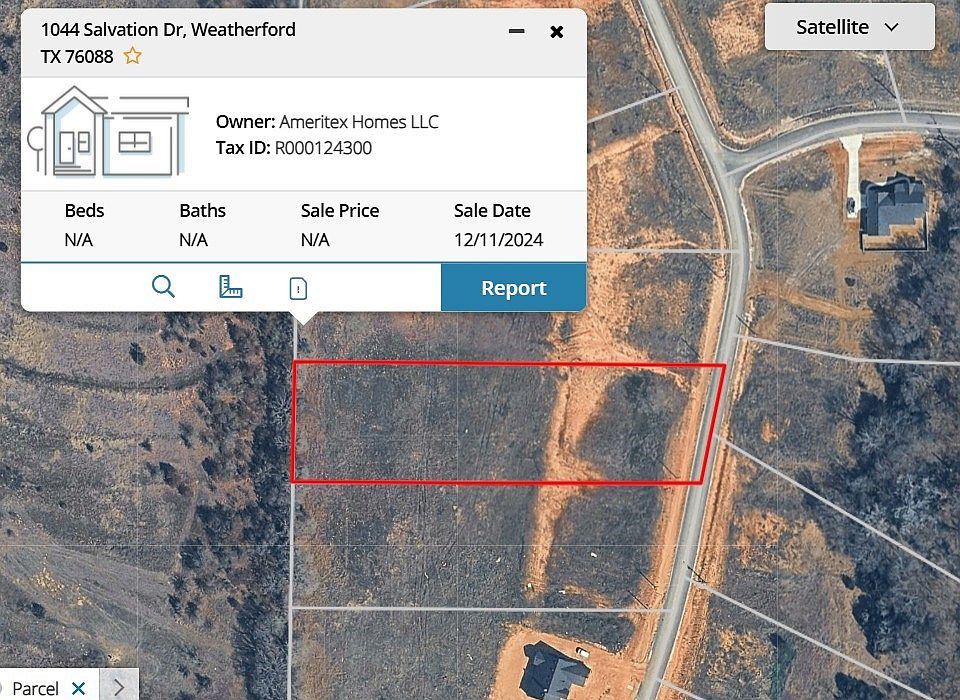Click the 1044 Salvation Dr address title
The image size is (960, 700).
(x=168, y=43)
